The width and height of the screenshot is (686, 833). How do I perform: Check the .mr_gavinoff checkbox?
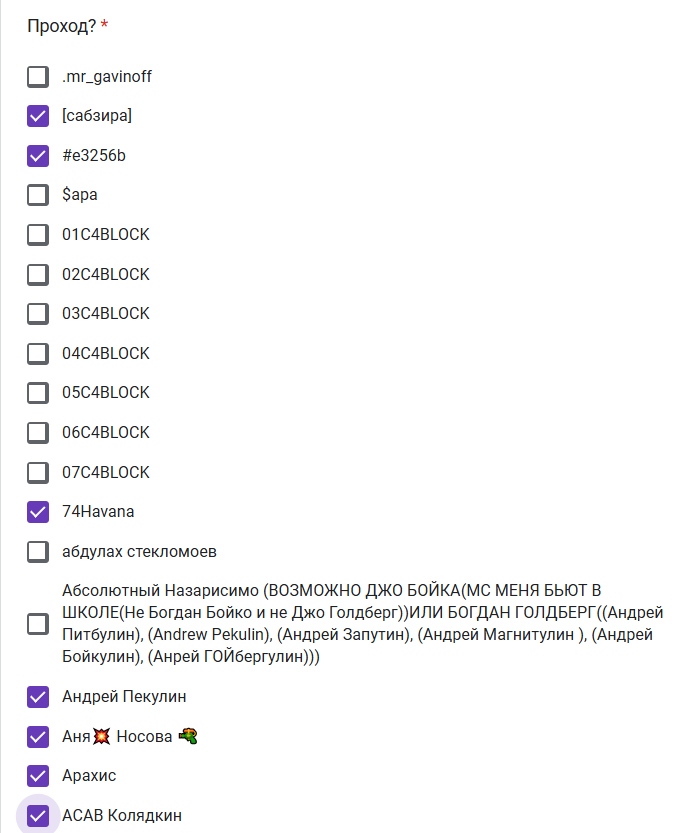(38, 76)
